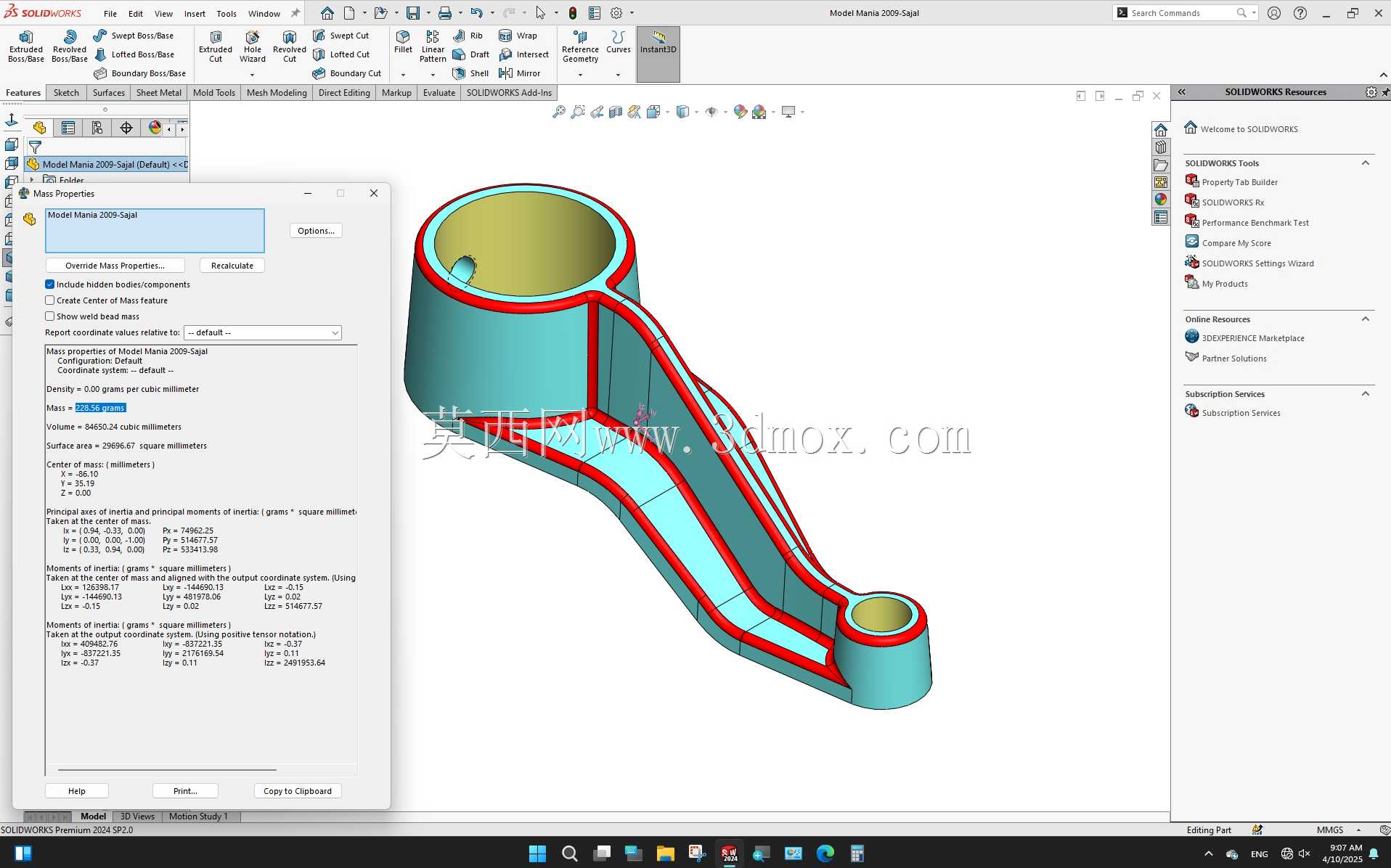Screen dimensions: 1391x868
Task: Toggle the Instant3D button
Action: point(658,54)
